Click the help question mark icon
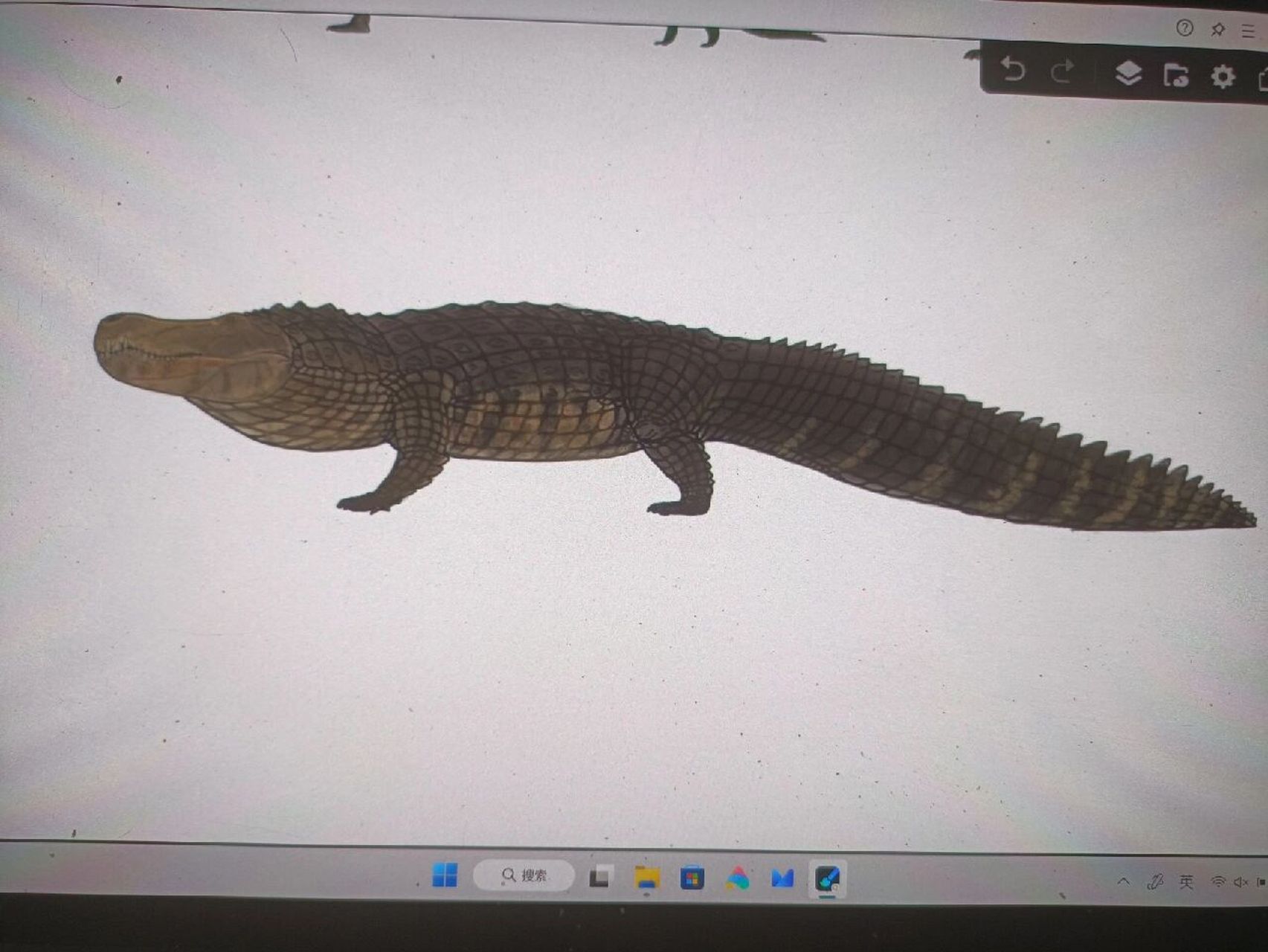This screenshot has height=952, width=1268. (x=1184, y=28)
